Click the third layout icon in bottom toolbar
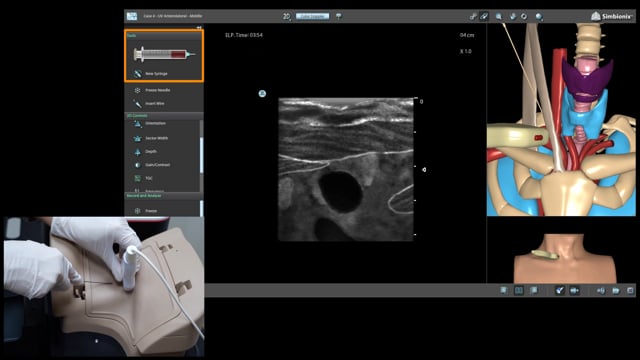Viewport: 640px width, 360px height. coord(533,290)
